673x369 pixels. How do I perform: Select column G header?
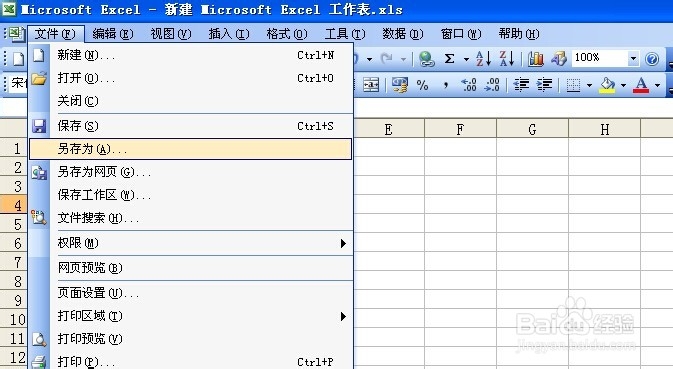(532, 129)
